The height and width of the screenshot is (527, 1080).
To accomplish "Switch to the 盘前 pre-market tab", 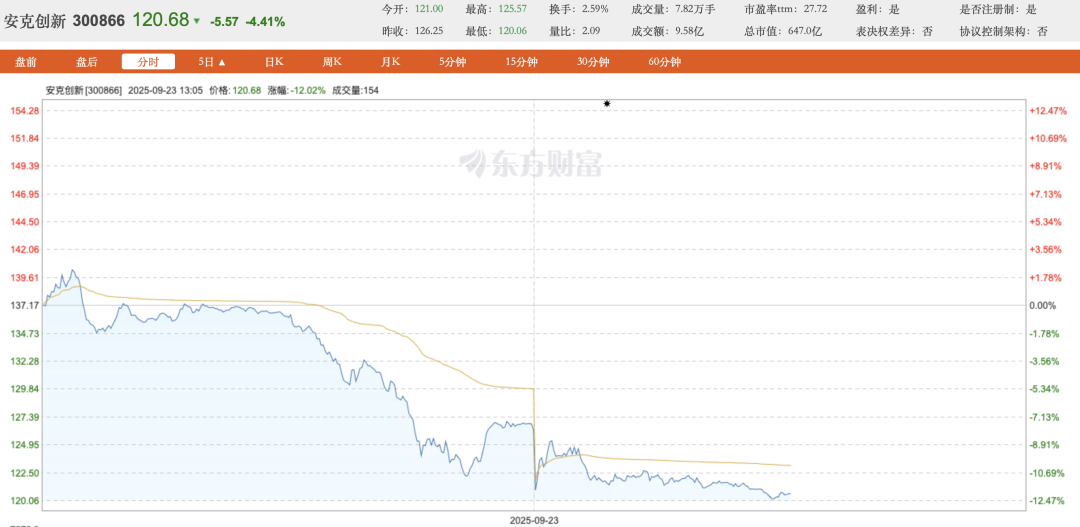I will click(x=25, y=62).
